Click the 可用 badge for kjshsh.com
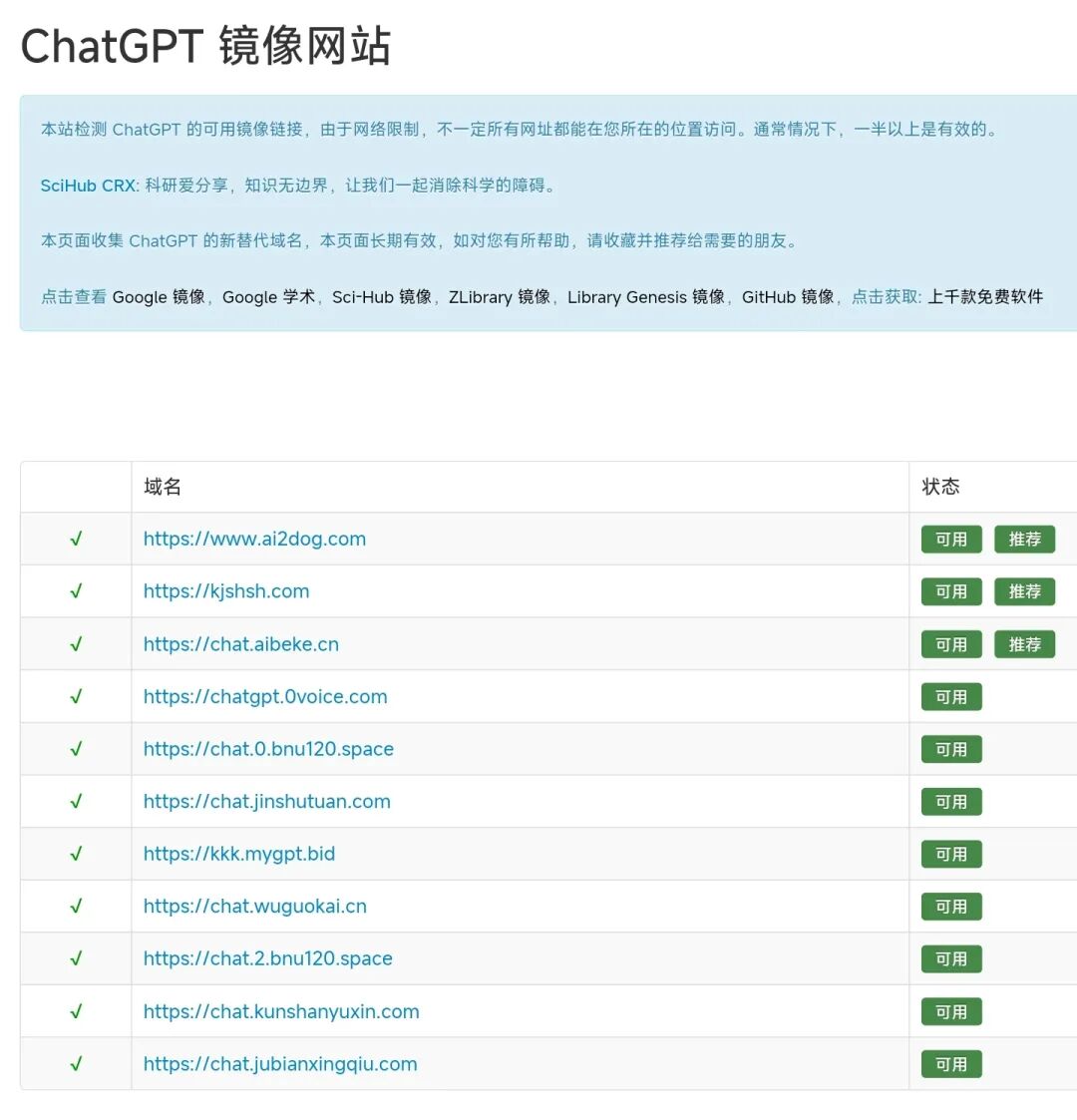Image resolution: width=1077 pixels, height=1120 pixels. click(951, 591)
